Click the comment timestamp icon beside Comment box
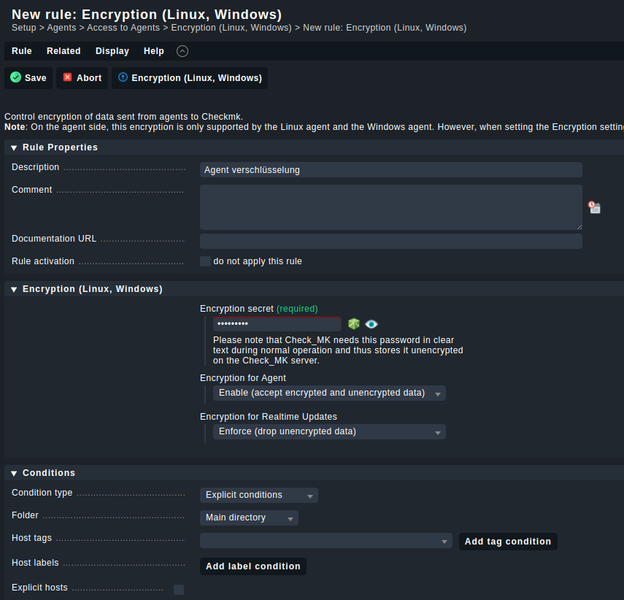624x600 pixels. click(594, 207)
